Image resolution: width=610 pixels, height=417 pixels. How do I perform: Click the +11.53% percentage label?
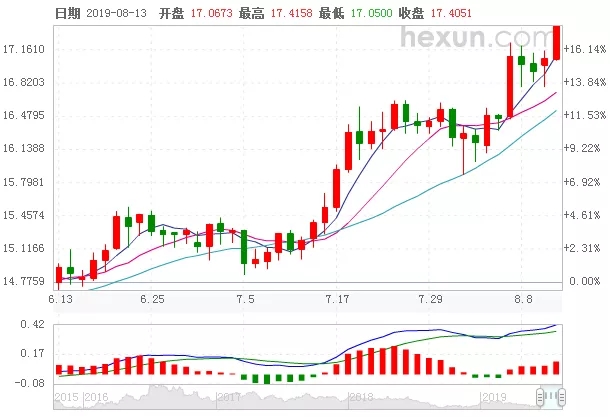click(x=585, y=116)
